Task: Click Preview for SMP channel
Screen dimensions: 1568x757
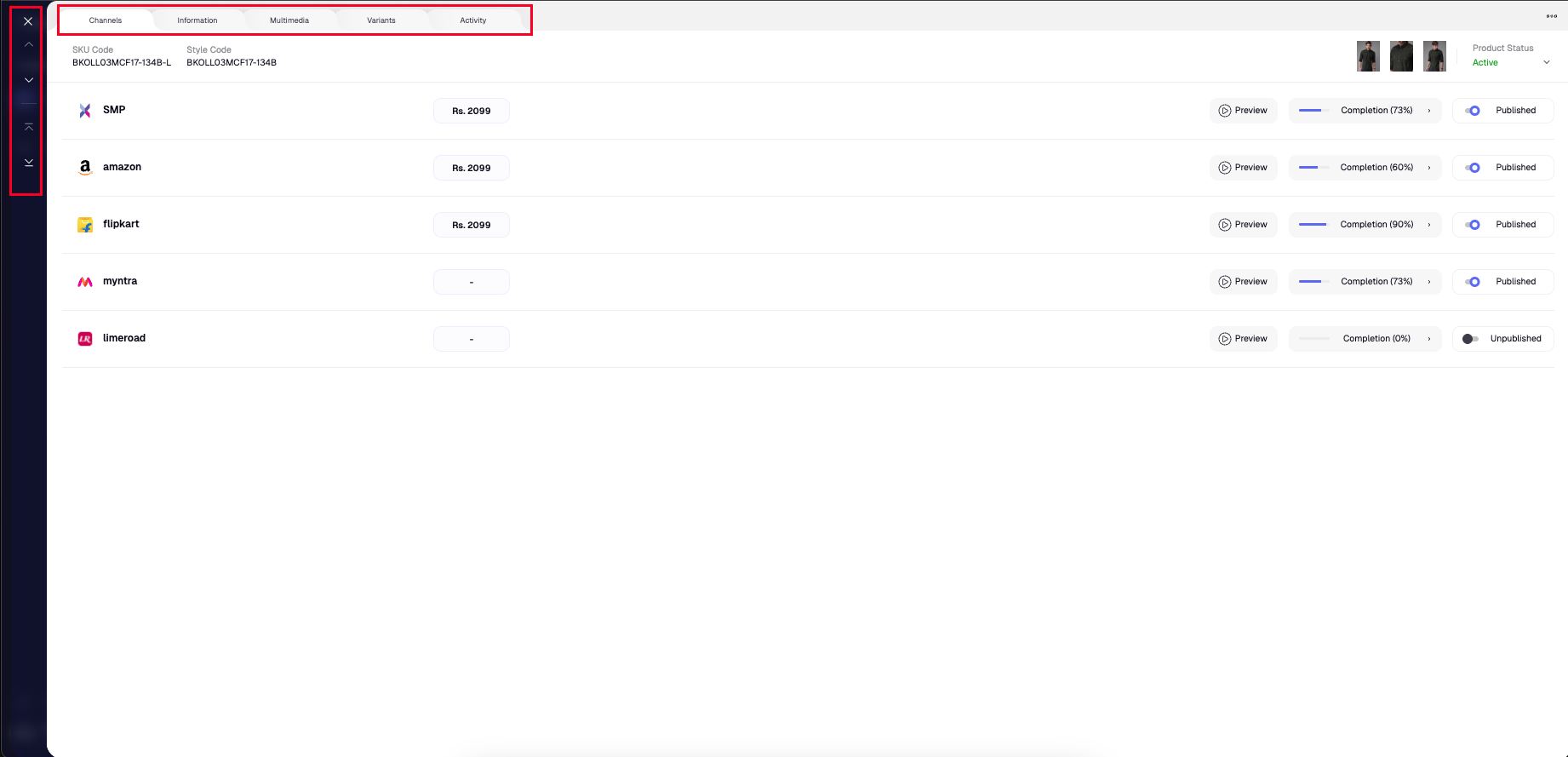Action: click(x=1243, y=111)
